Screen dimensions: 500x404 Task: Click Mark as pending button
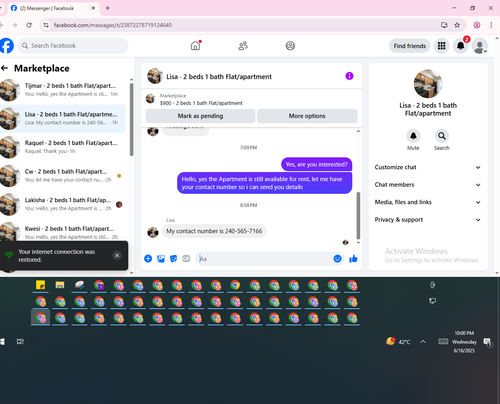tap(200, 116)
